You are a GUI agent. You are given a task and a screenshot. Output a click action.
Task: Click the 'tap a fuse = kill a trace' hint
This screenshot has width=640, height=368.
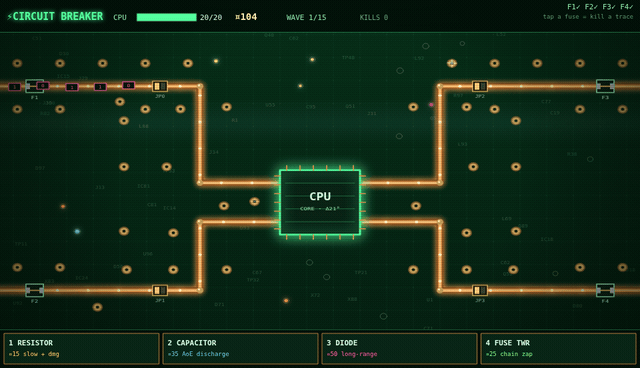point(588,17)
